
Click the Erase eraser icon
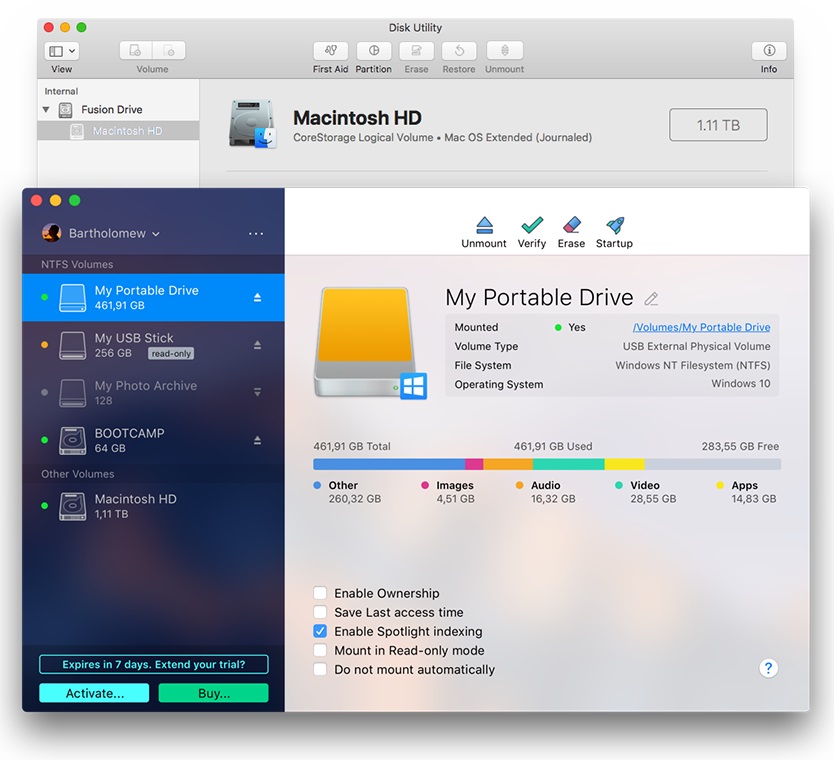(571, 226)
